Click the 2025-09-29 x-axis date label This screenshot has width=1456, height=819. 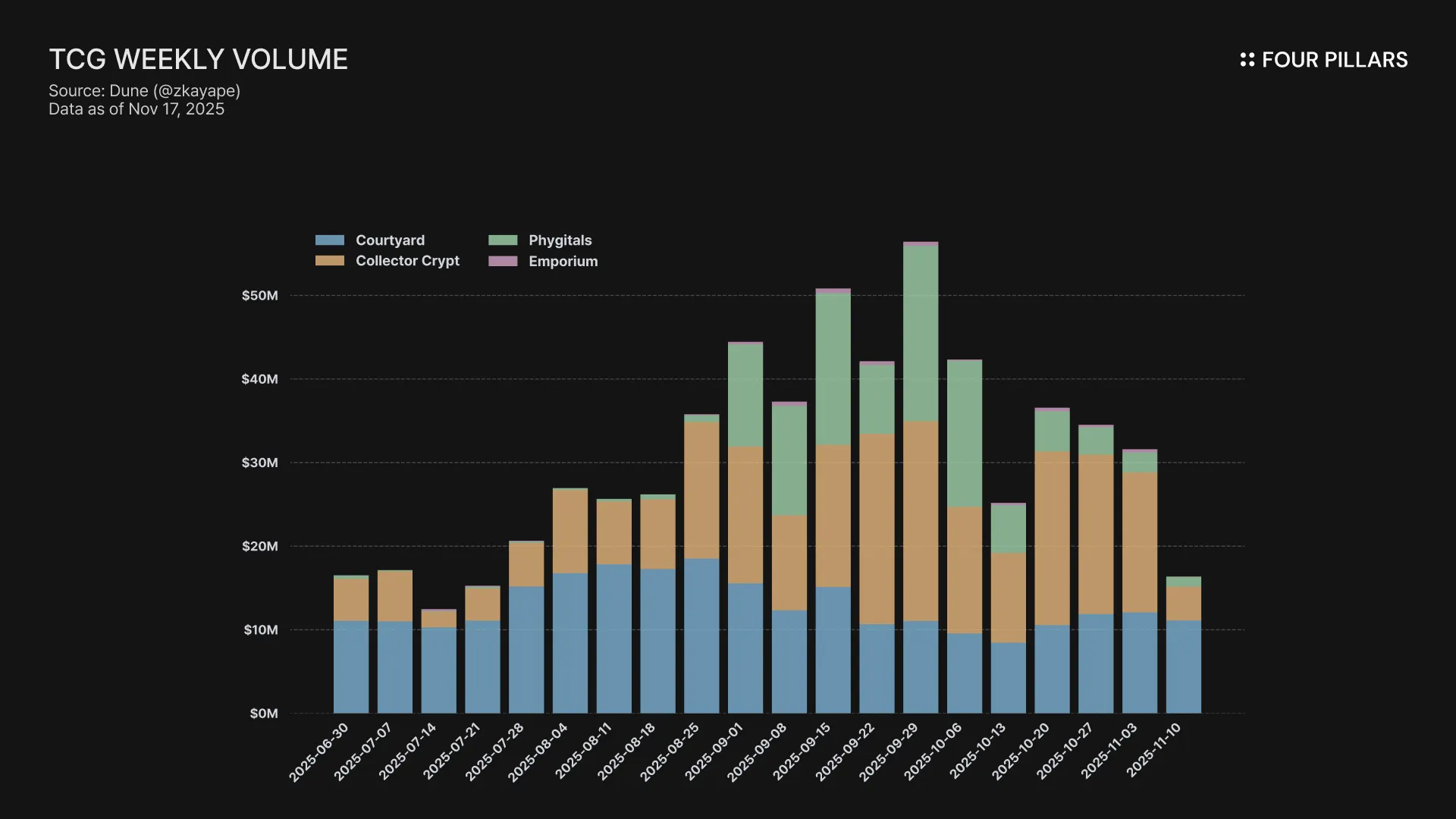coord(889,752)
